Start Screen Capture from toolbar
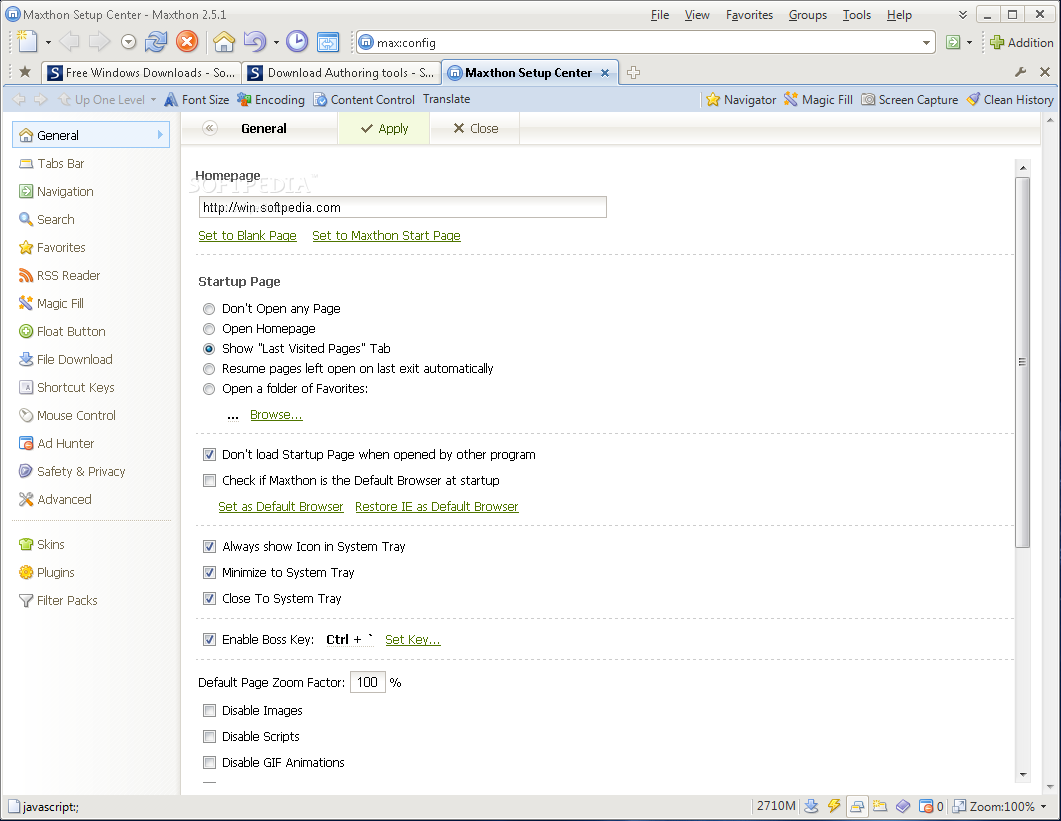1061x821 pixels. (909, 99)
